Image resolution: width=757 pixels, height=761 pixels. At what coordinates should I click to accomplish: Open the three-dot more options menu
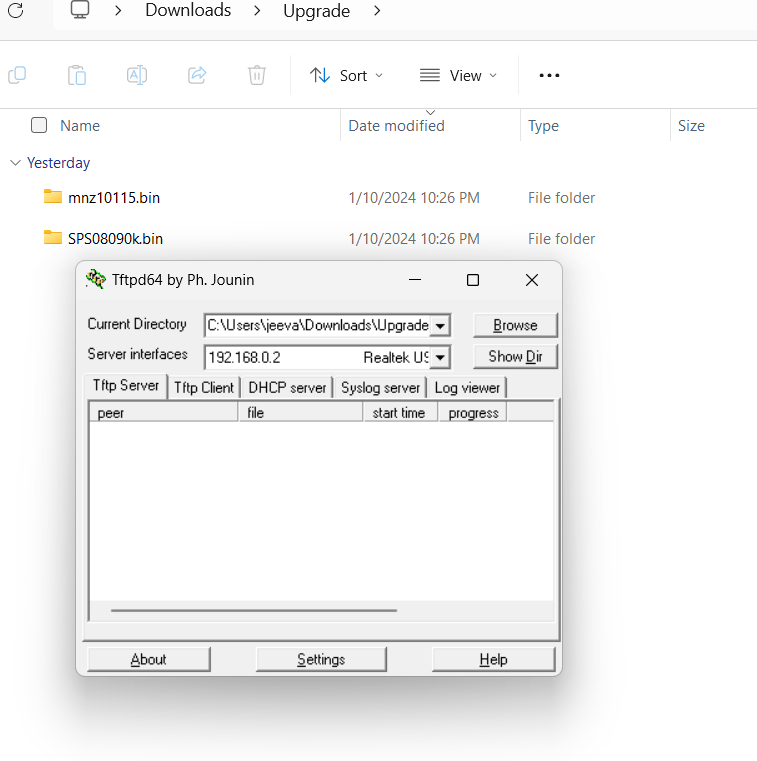[549, 75]
